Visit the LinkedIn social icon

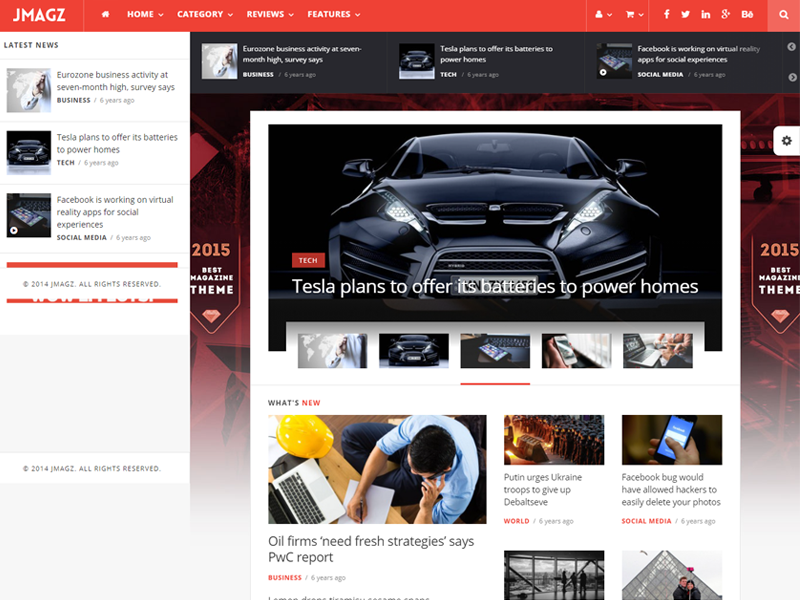[x=705, y=14]
